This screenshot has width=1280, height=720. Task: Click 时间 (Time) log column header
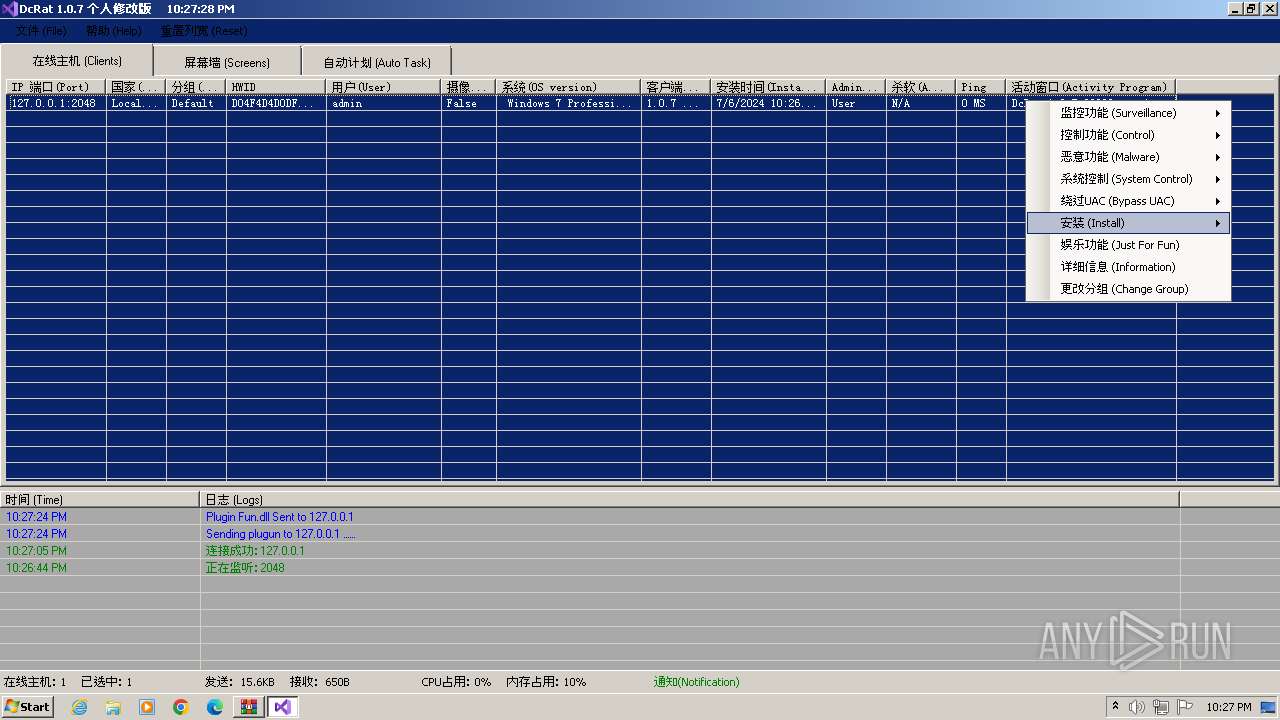coord(100,499)
